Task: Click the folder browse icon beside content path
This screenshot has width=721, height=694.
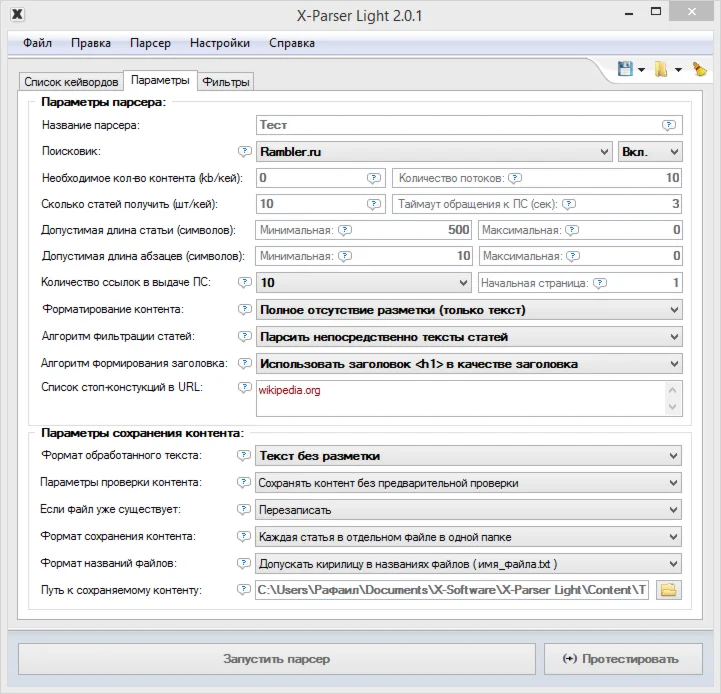Action: (669, 590)
